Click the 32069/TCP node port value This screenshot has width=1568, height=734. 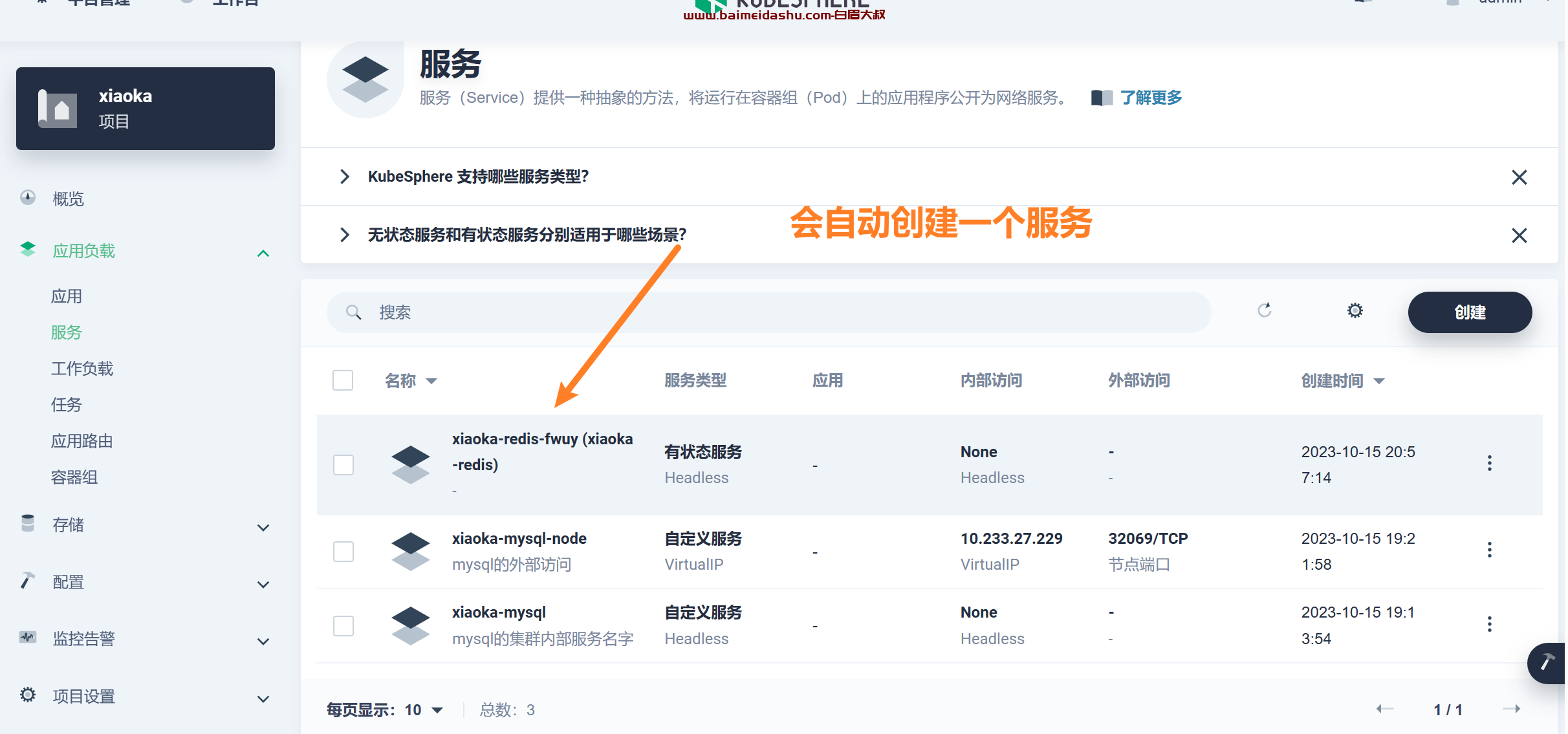pyautogui.click(x=1148, y=539)
